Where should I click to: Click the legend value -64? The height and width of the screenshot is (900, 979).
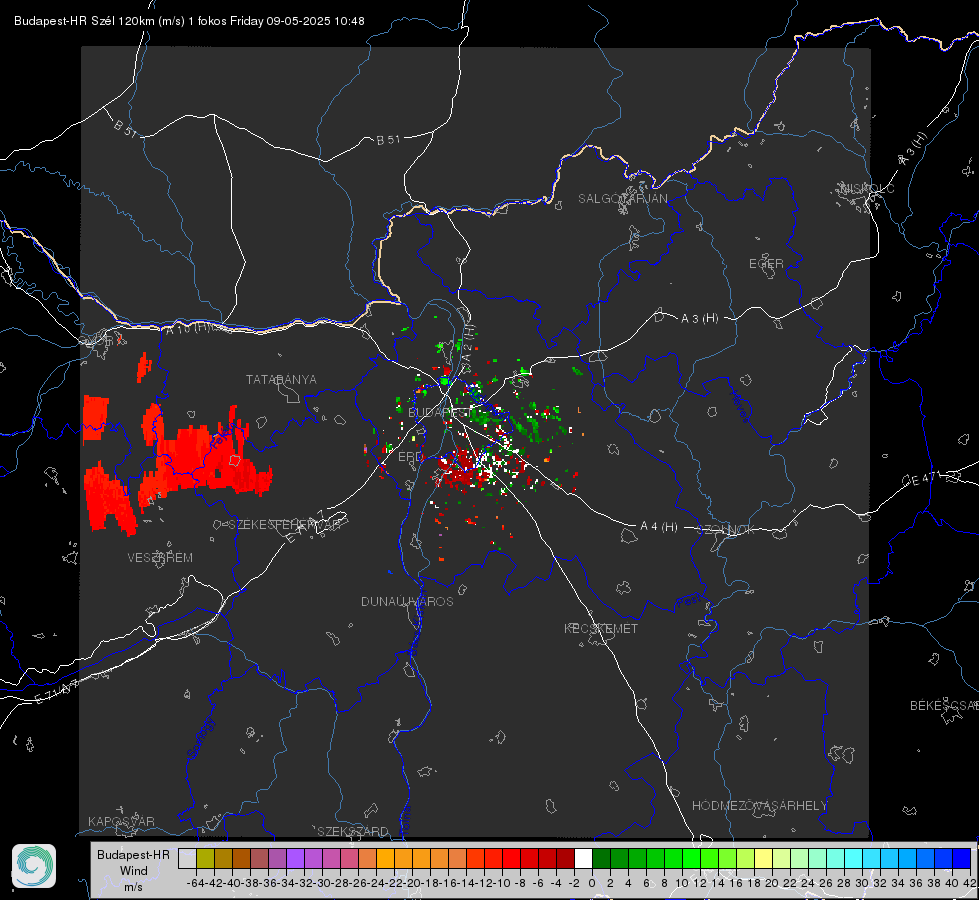(x=195, y=883)
